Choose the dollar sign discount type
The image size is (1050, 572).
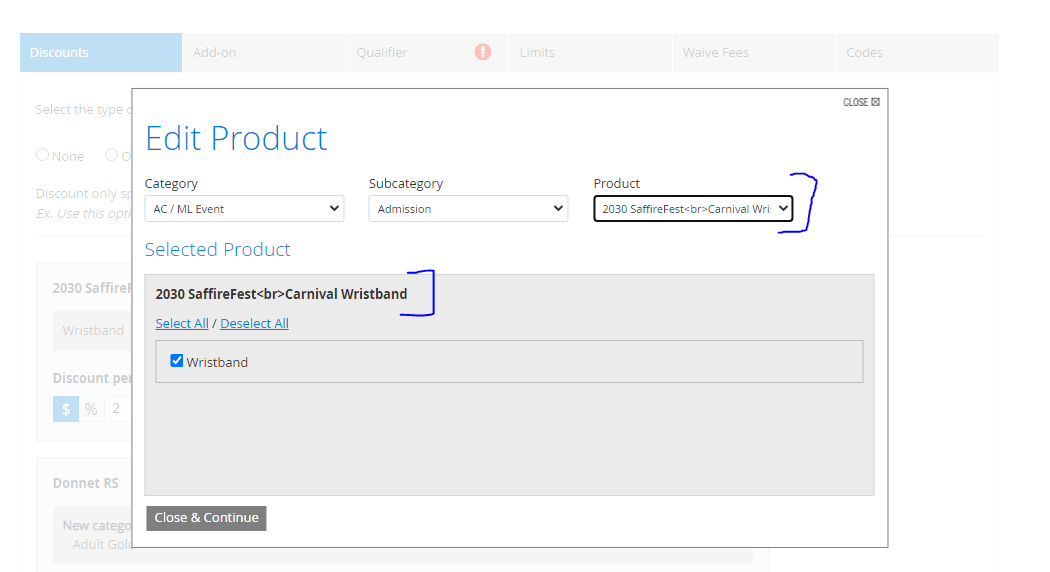[66, 408]
